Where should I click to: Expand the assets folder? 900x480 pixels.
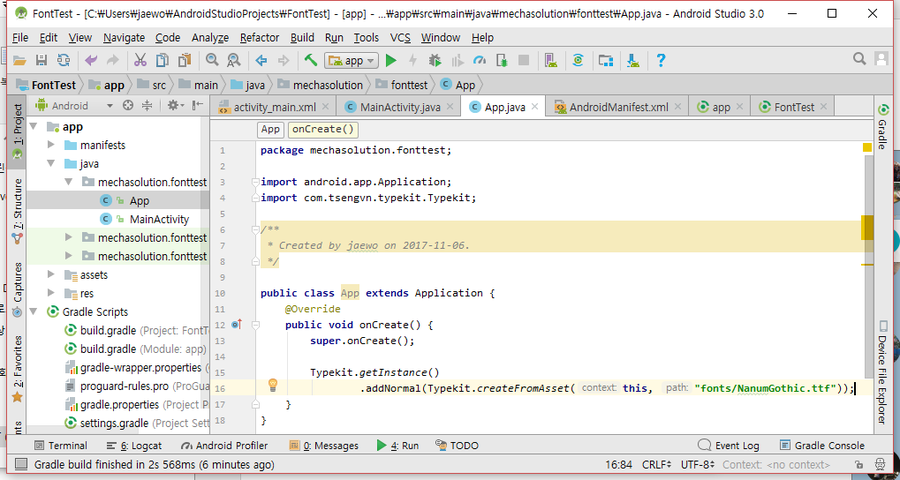[51, 274]
